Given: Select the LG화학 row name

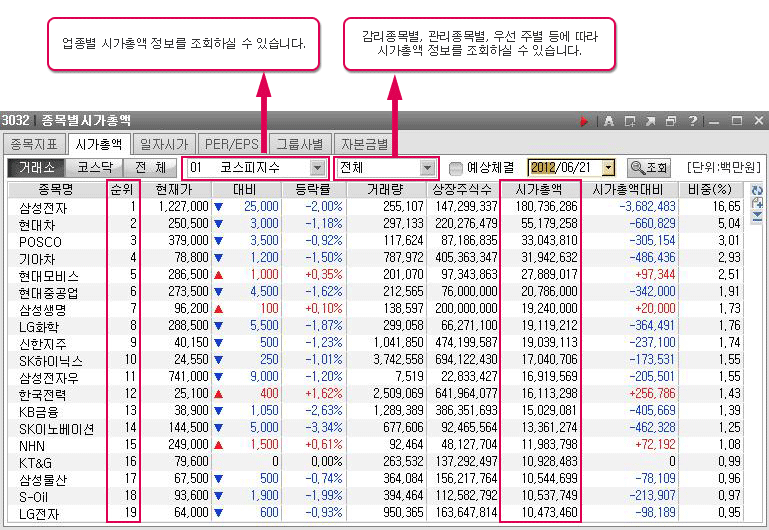Looking at the screenshot, I should tap(39, 327).
